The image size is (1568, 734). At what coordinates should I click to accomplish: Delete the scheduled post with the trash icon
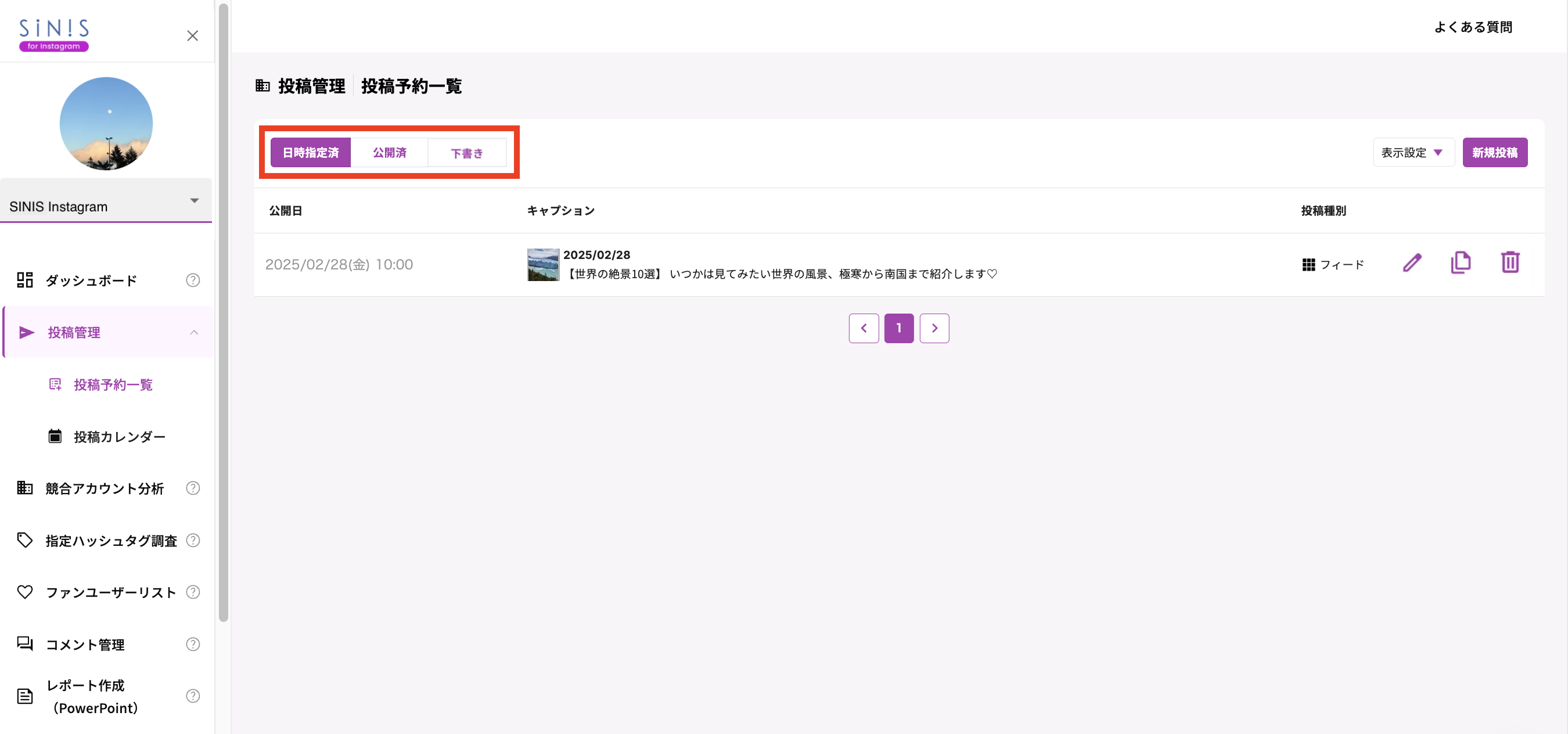pos(1509,263)
